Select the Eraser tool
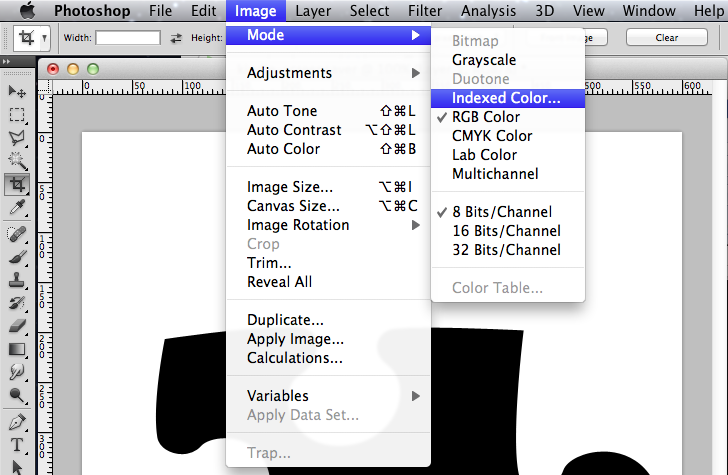This screenshot has width=728, height=475. (x=17, y=326)
